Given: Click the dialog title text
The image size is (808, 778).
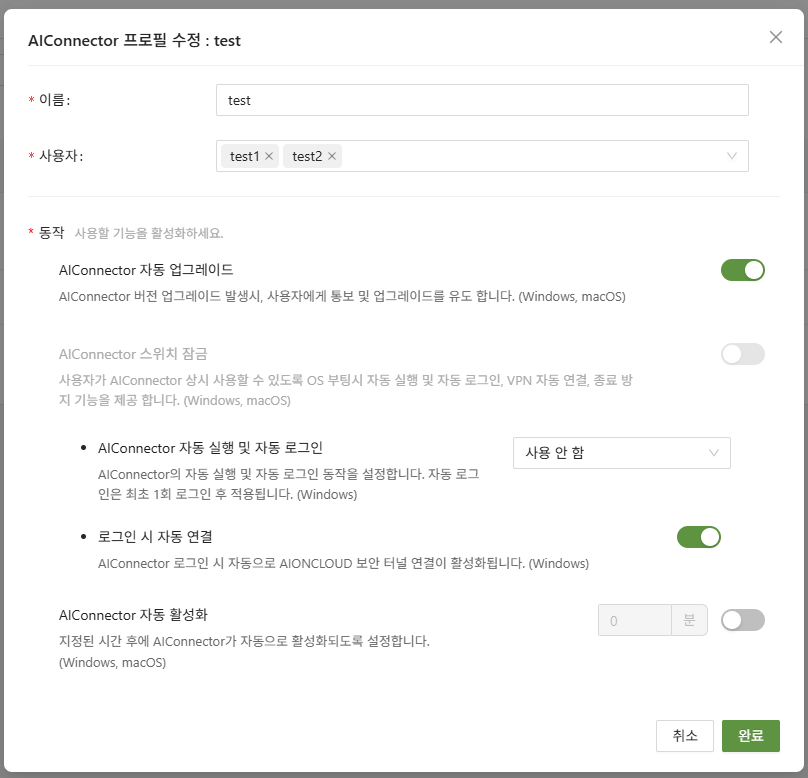Looking at the screenshot, I should [133, 40].
